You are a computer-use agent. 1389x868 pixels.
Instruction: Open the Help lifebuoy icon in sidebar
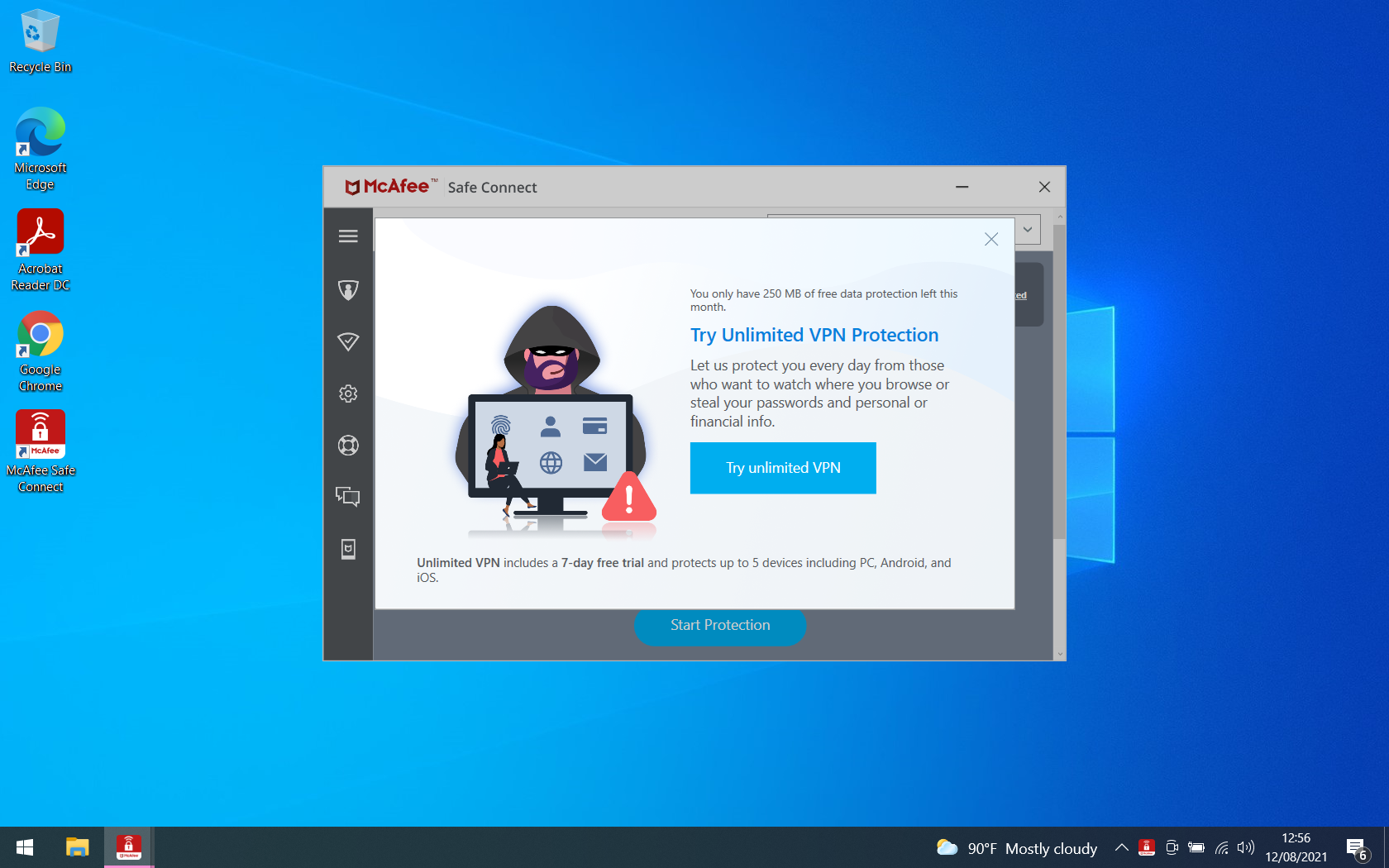click(348, 446)
